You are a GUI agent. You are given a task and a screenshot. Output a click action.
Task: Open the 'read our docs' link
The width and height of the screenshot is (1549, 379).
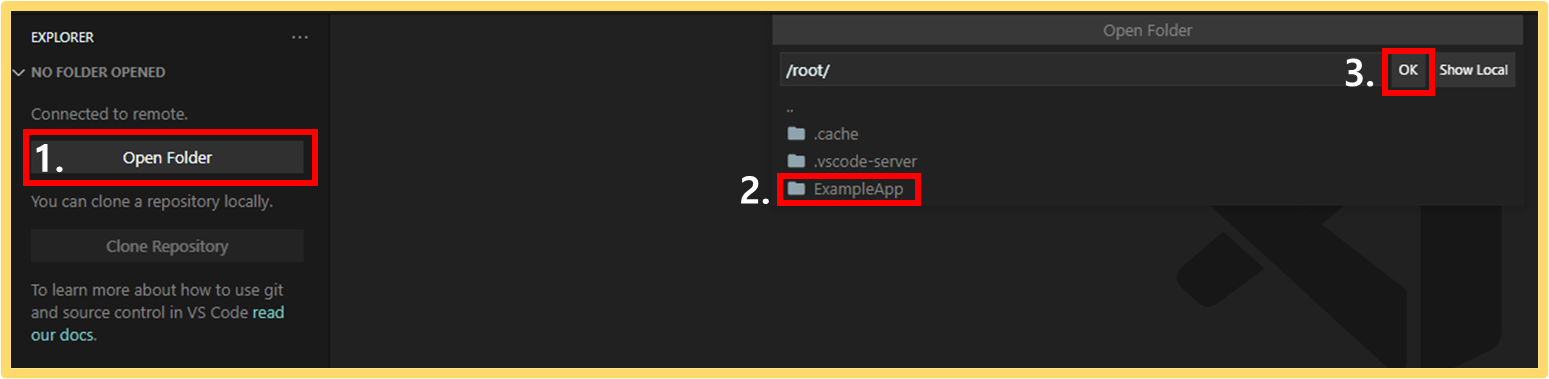pyautogui.click(x=158, y=324)
